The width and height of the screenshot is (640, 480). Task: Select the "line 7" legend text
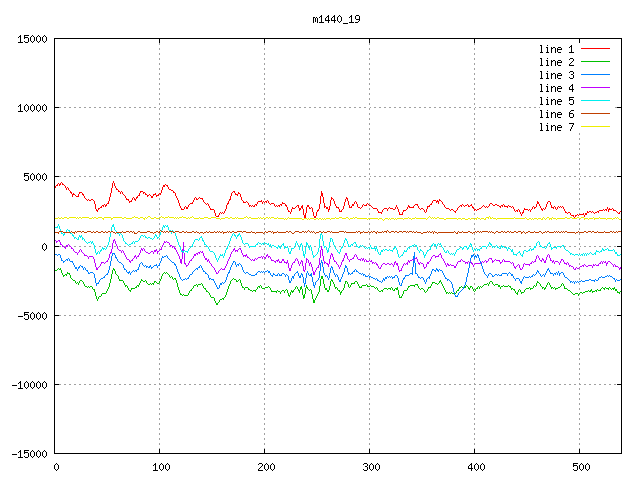pyautogui.click(x=557, y=127)
